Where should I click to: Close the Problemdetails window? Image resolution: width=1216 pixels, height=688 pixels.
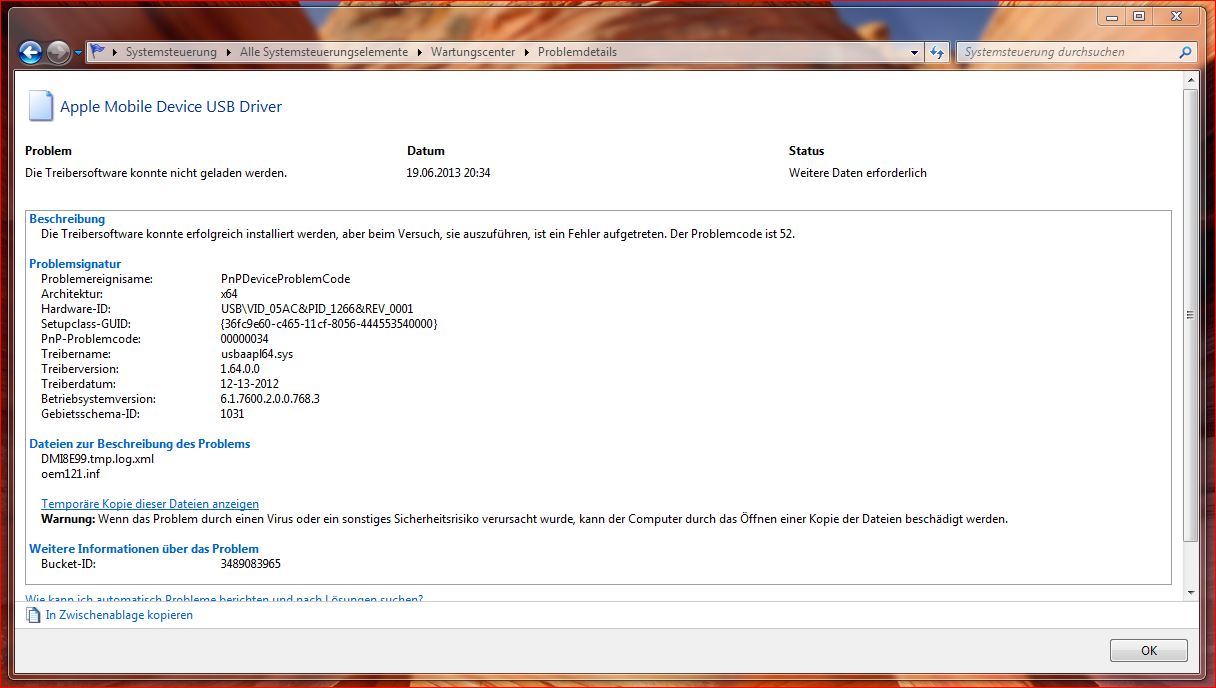[x=1177, y=17]
